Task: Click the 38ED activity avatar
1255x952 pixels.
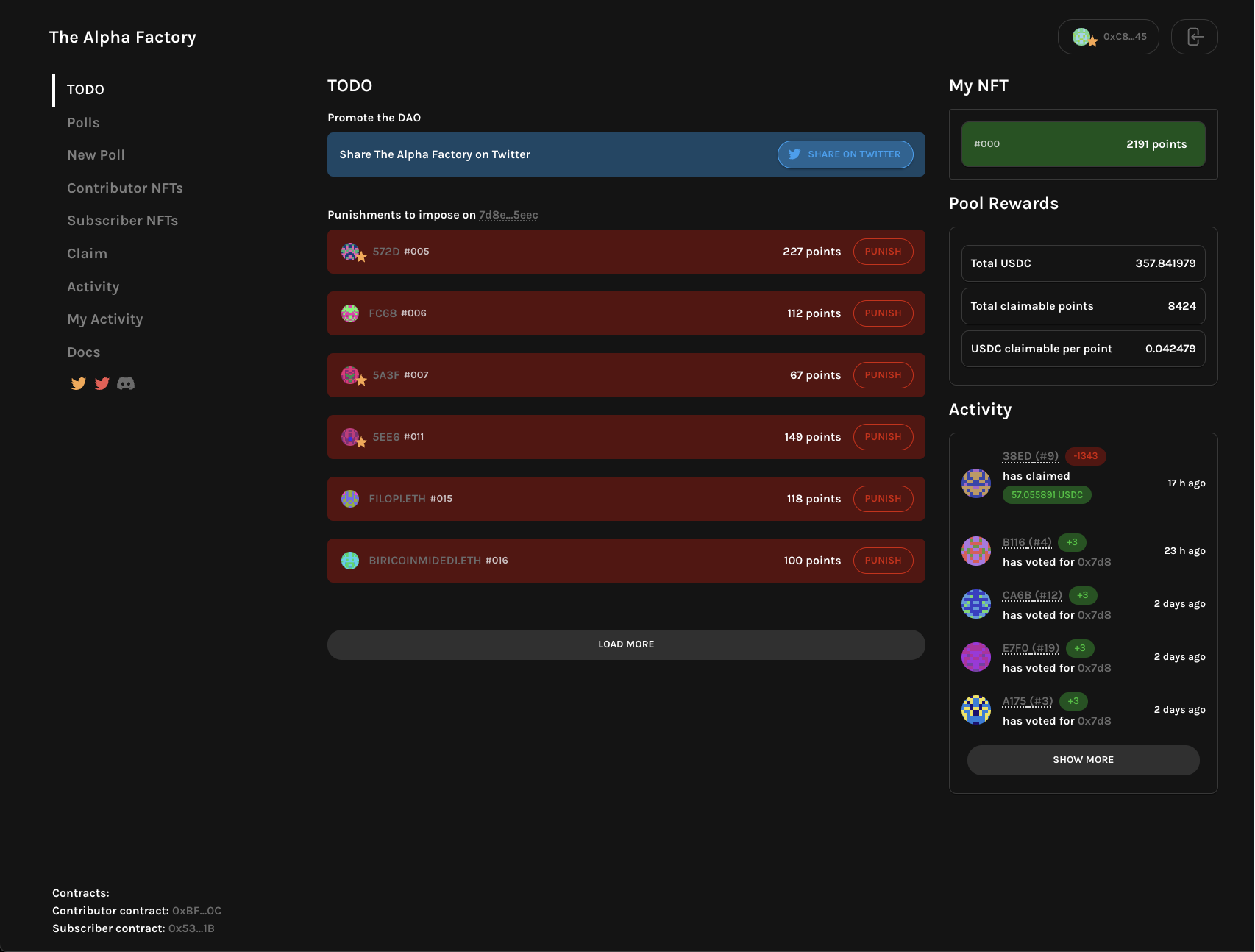Action: (x=976, y=483)
